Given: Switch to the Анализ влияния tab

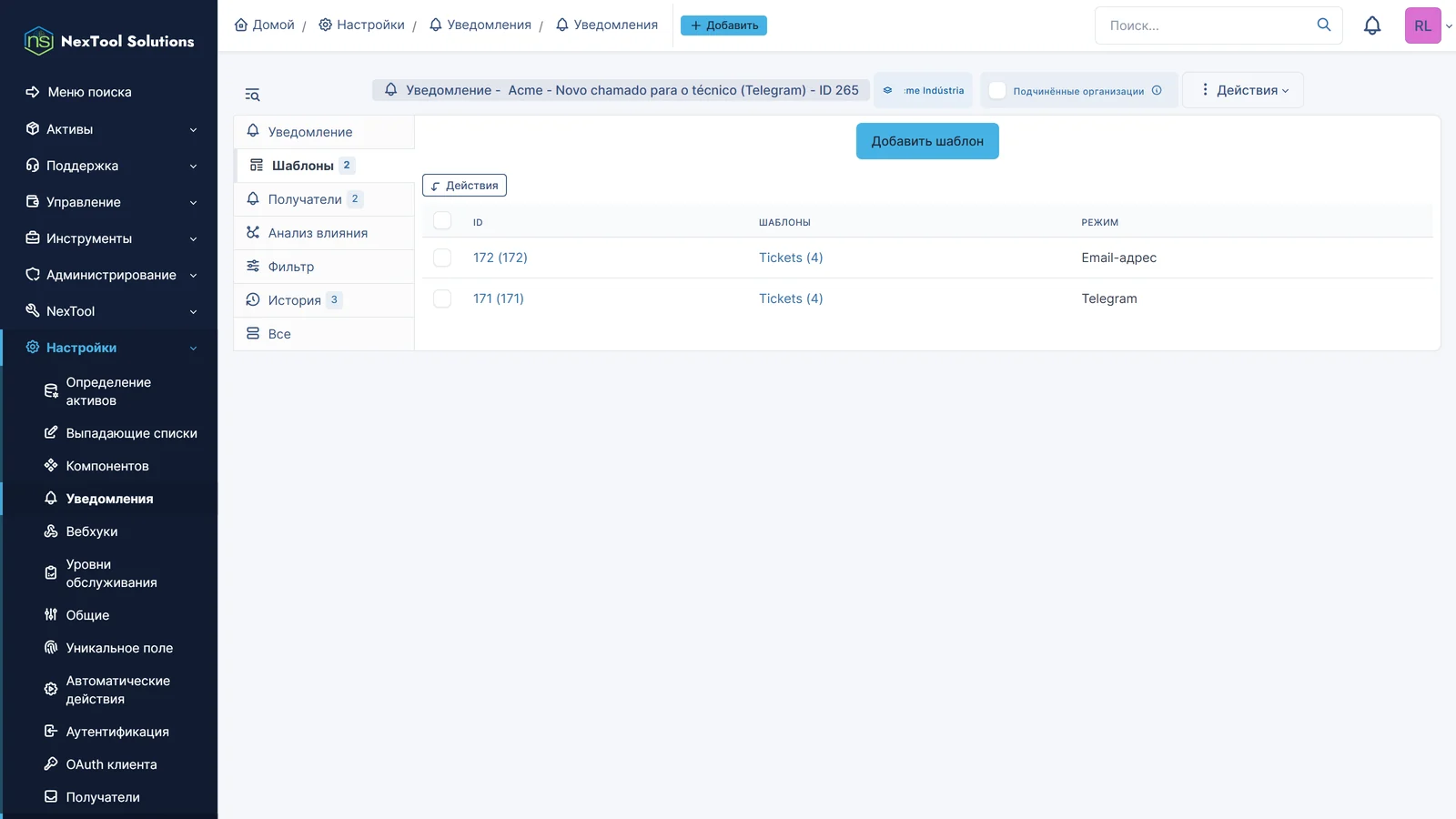Looking at the screenshot, I should (324, 233).
